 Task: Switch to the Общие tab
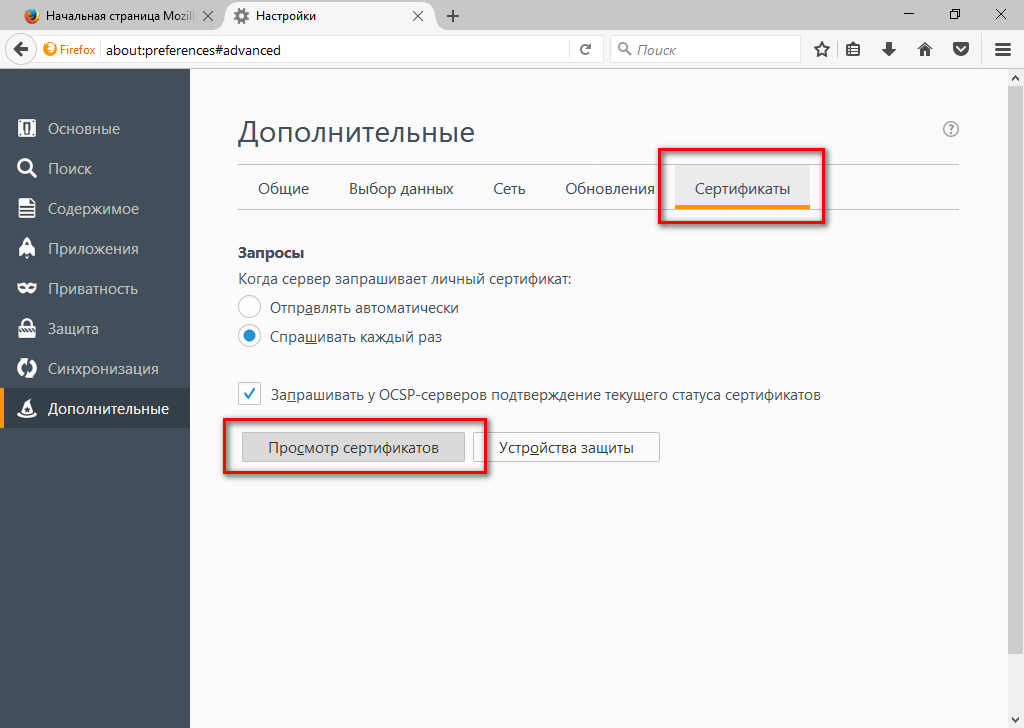[283, 189]
